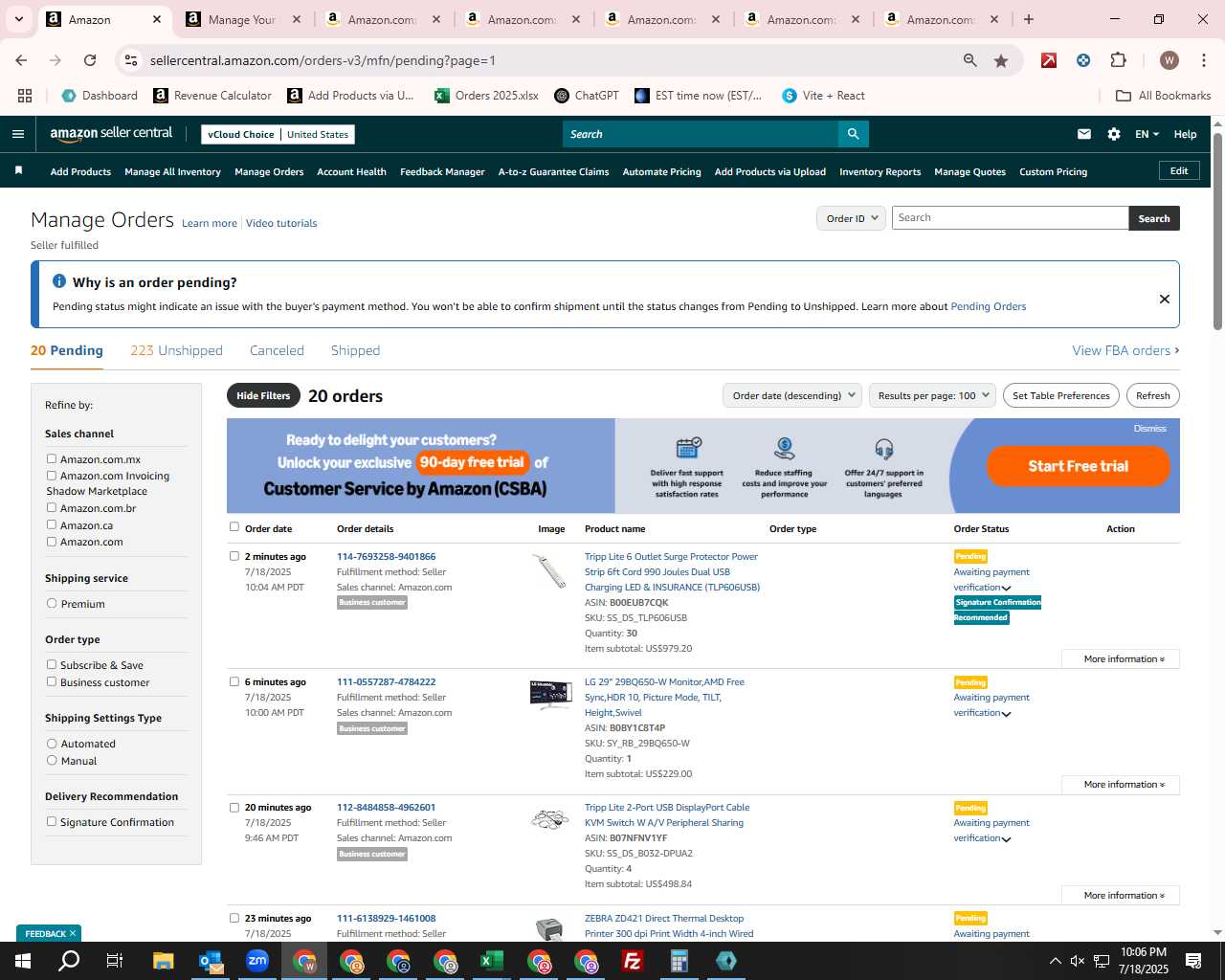
Task: Click the page vertical scrollbar
Action: coord(1217,234)
